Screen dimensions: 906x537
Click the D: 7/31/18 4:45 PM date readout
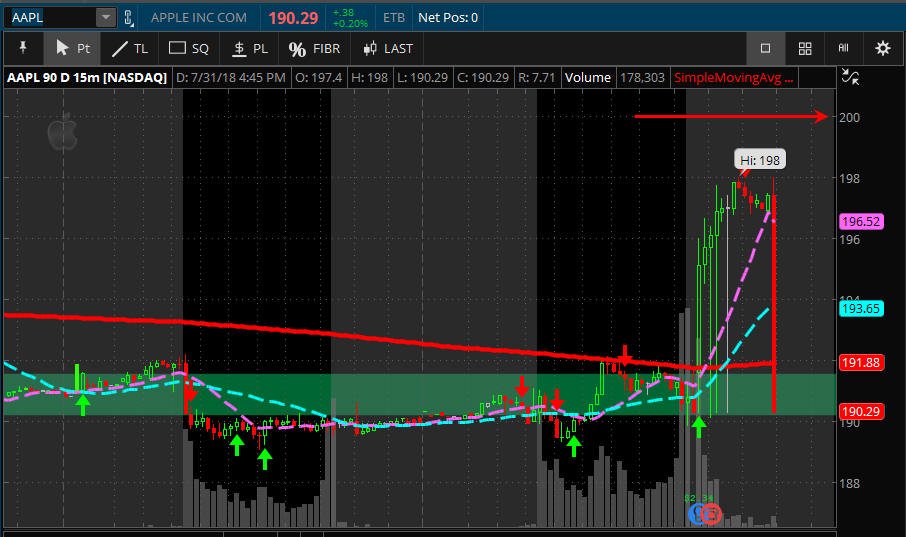pyautogui.click(x=230, y=77)
